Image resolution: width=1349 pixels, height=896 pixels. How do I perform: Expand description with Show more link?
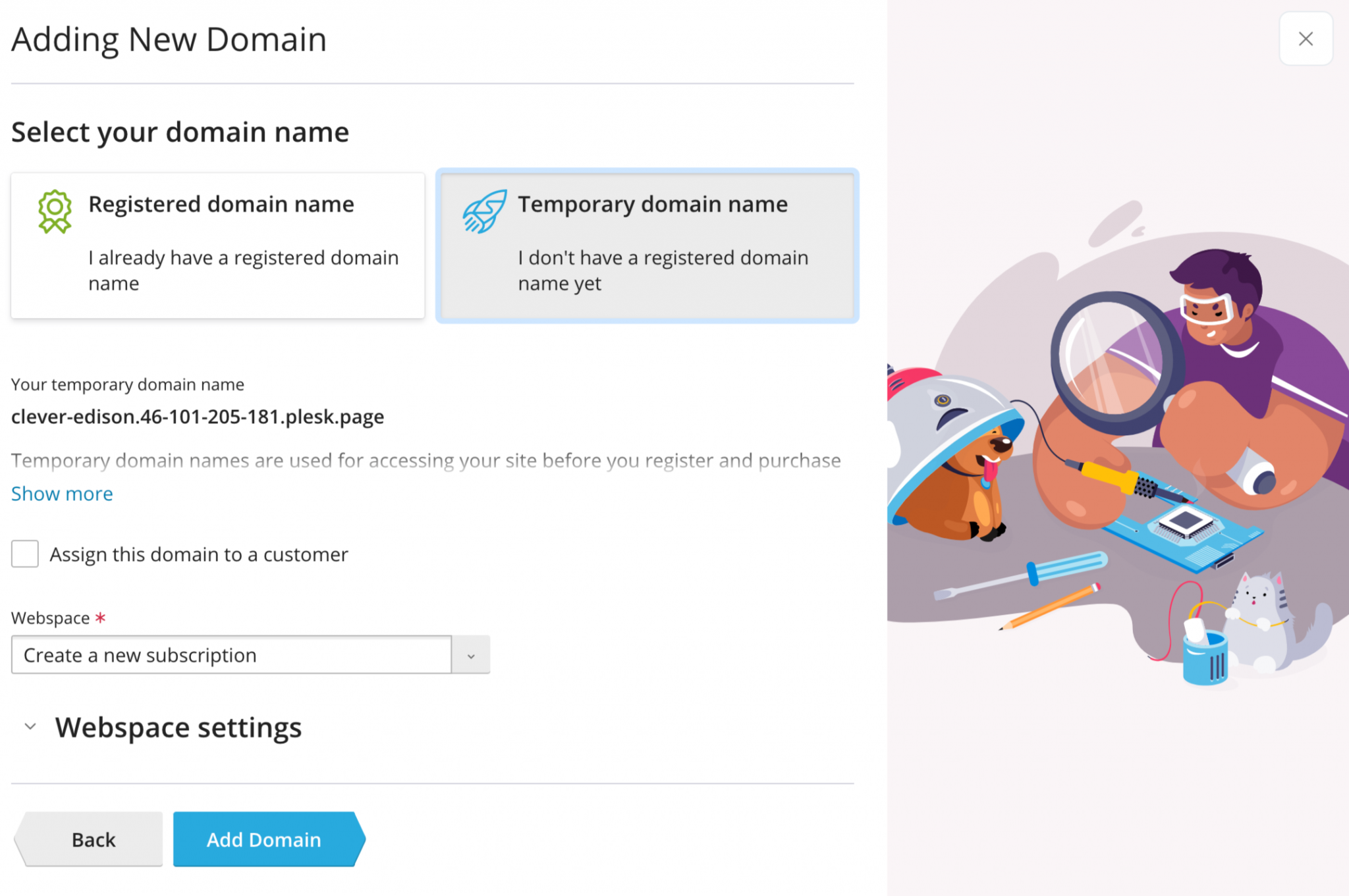pyautogui.click(x=62, y=494)
